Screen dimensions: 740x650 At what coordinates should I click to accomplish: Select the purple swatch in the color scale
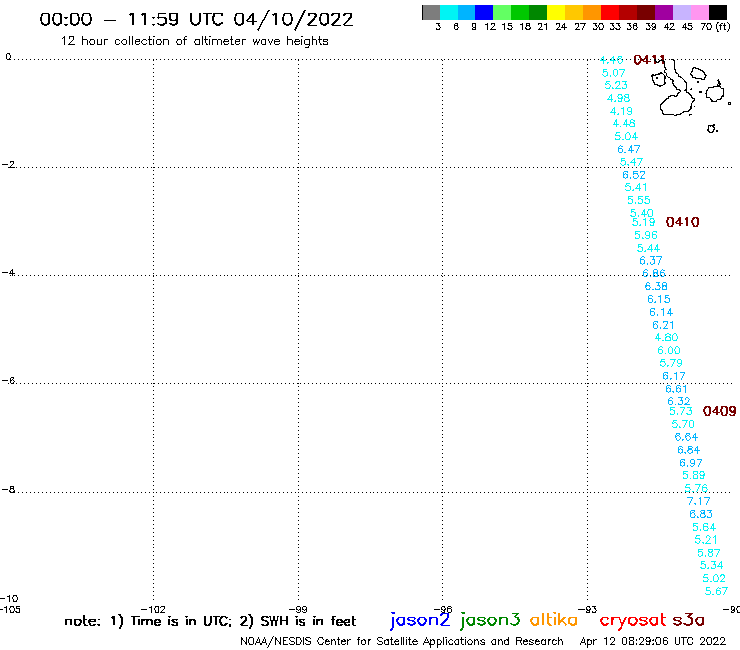point(664,12)
